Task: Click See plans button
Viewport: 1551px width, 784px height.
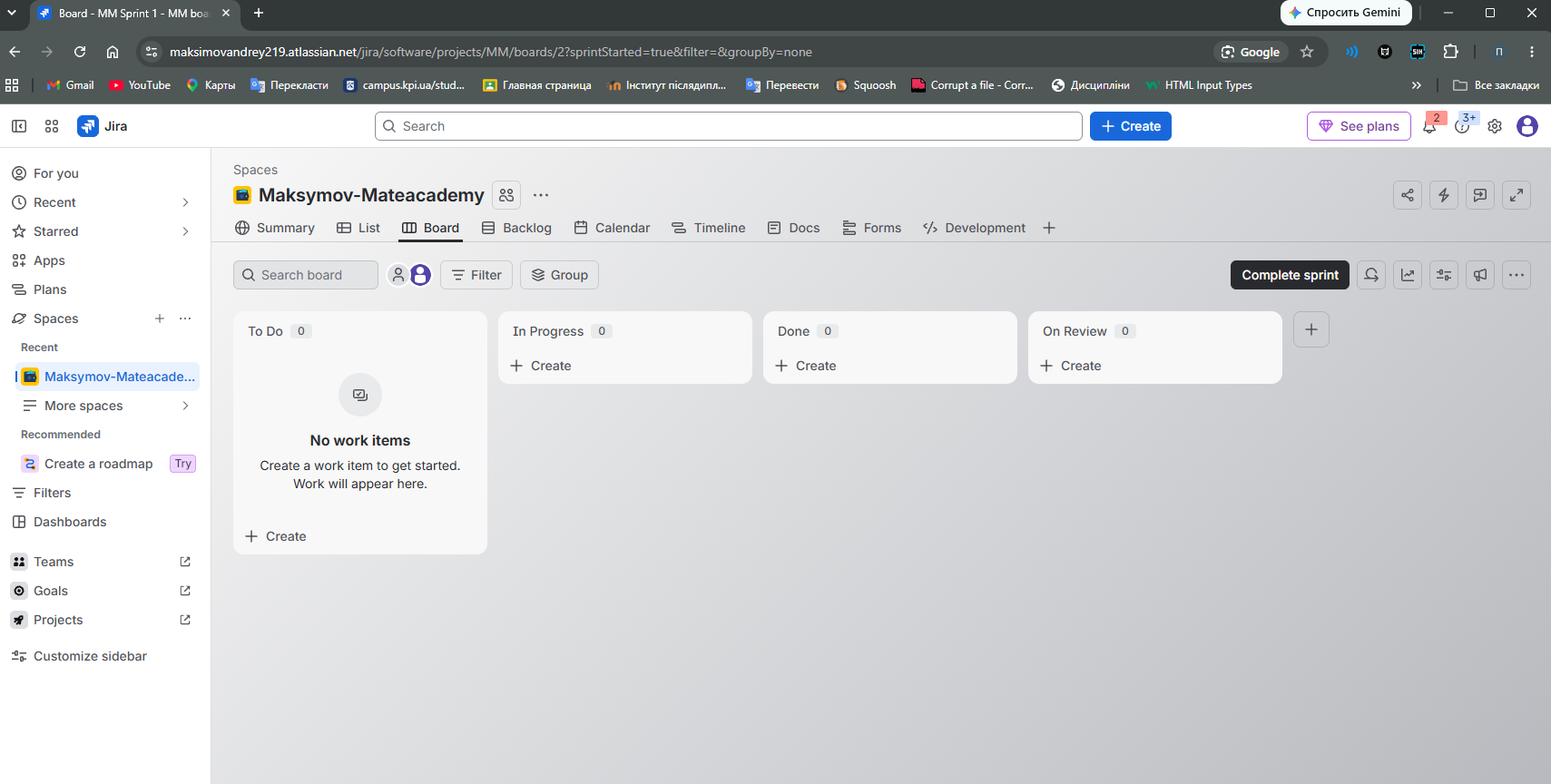Action: [1359, 126]
